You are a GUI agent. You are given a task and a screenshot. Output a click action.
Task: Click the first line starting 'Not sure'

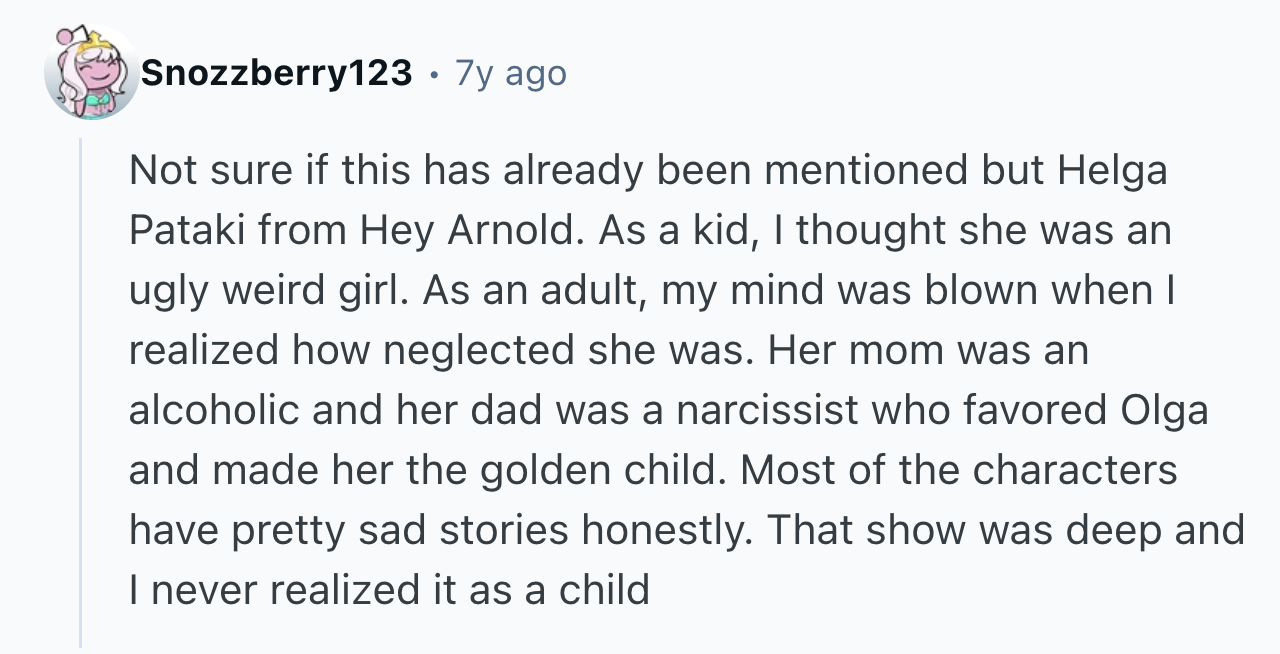(x=648, y=172)
